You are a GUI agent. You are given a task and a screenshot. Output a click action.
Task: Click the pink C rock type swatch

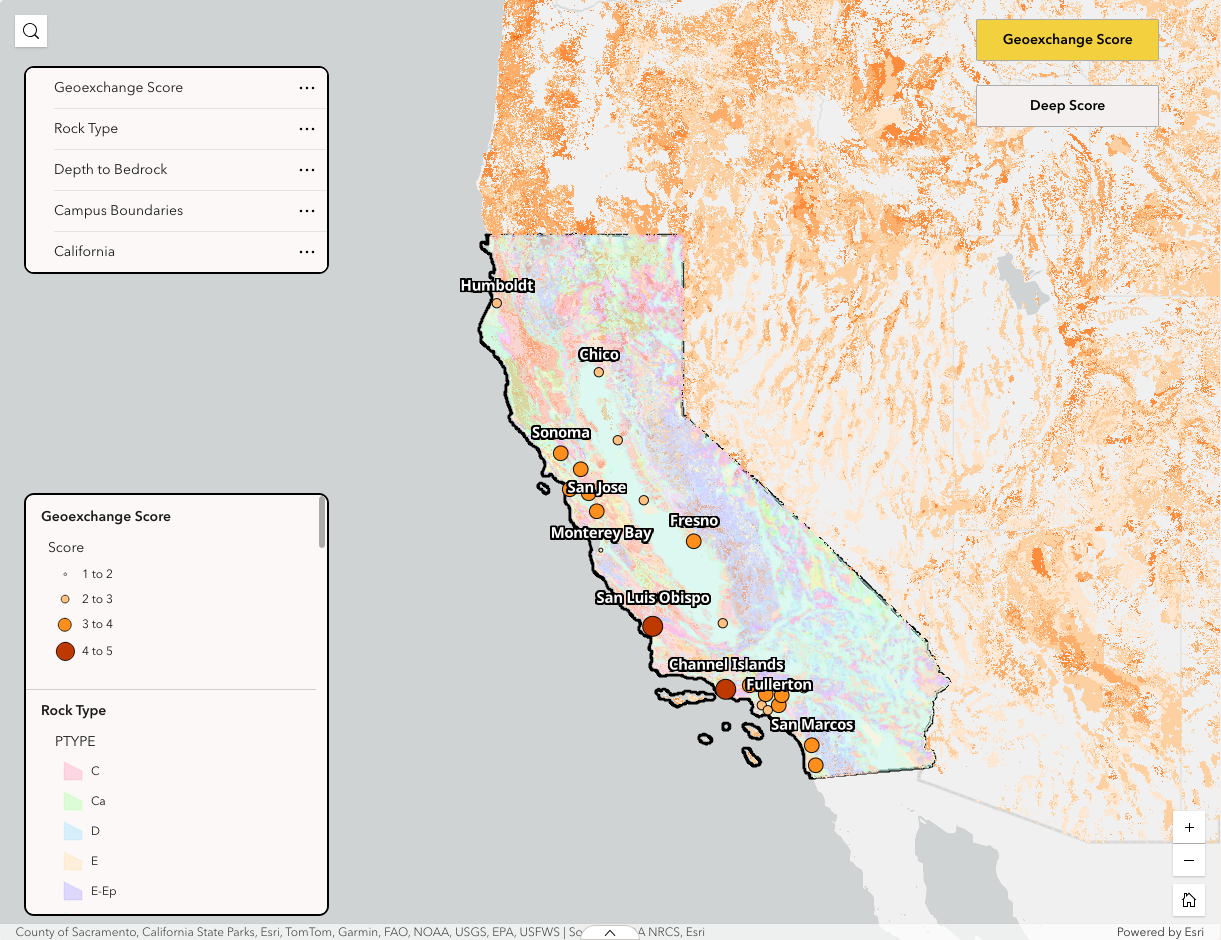pos(72,771)
